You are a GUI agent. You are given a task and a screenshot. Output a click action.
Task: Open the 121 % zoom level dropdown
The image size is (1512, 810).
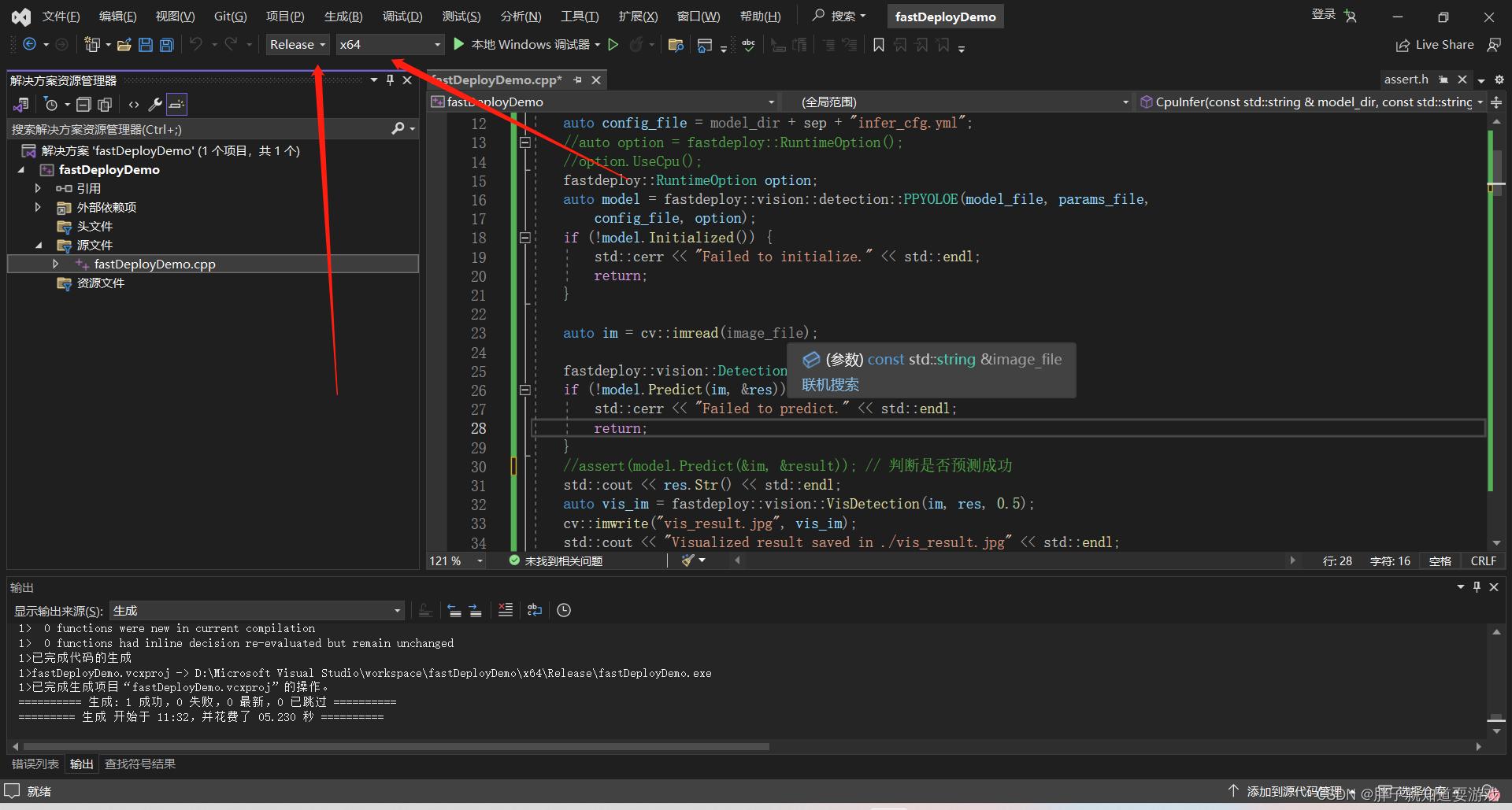point(457,561)
